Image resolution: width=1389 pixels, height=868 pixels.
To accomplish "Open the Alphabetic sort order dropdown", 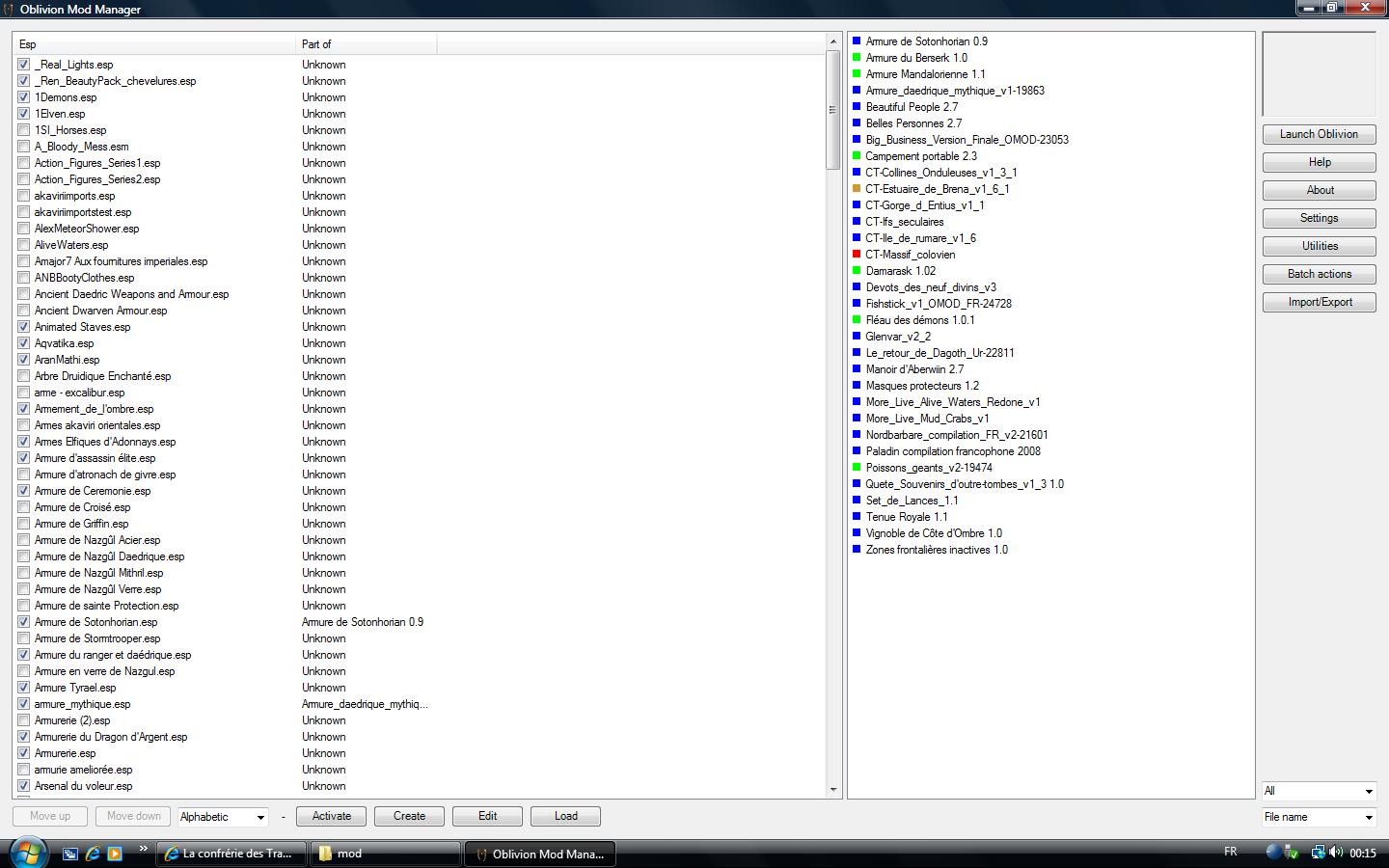I will [223, 817].
